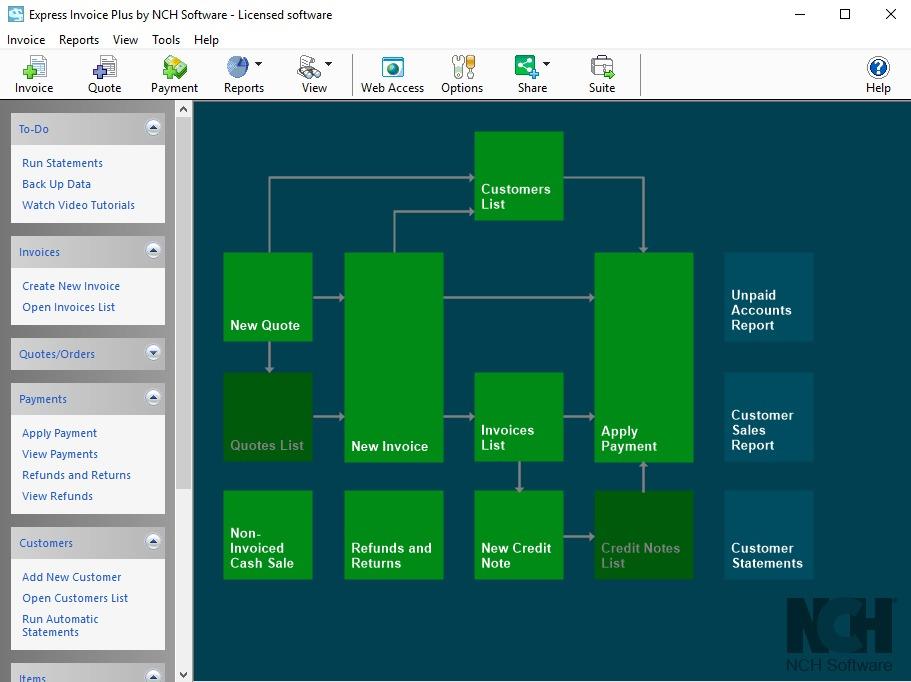This screenshot has height=682, width=911.
Task: Open the Tools menu
Action: [166, 40]
